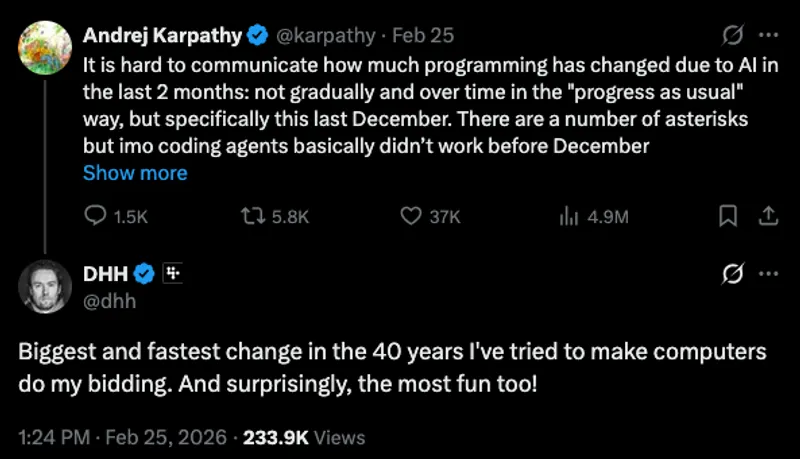Open DHH's profile via display name

106,272
